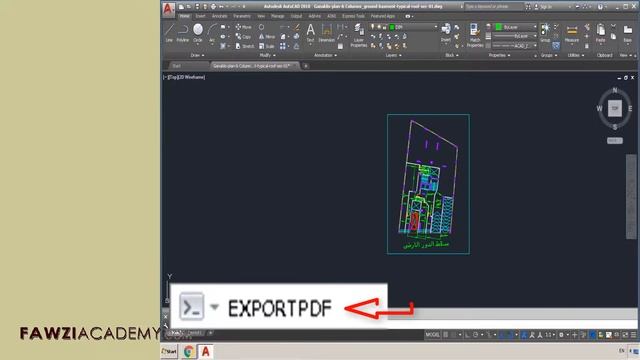Click the command line prompt icon
640x360 pixels.
coord(191,307)
